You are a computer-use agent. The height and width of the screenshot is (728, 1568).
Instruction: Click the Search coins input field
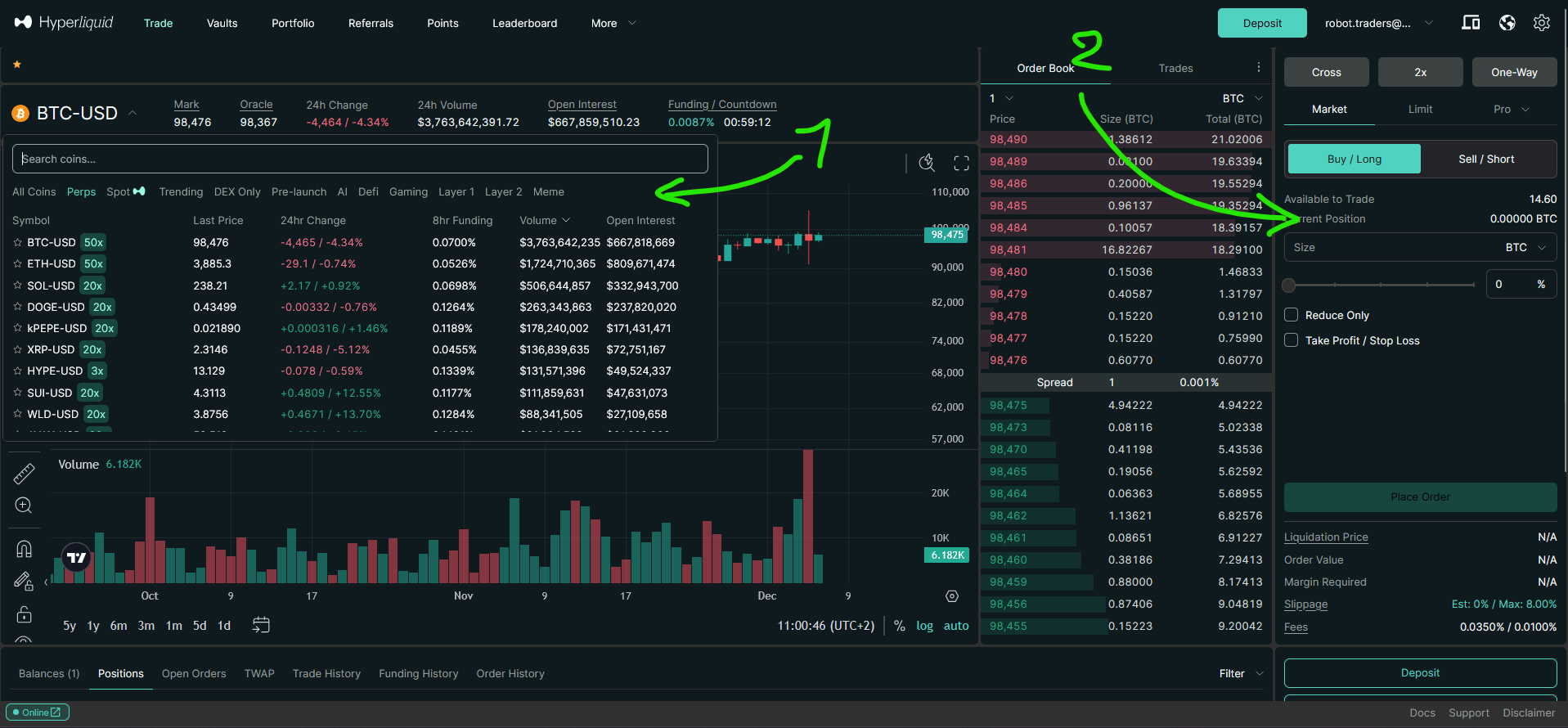360,159
